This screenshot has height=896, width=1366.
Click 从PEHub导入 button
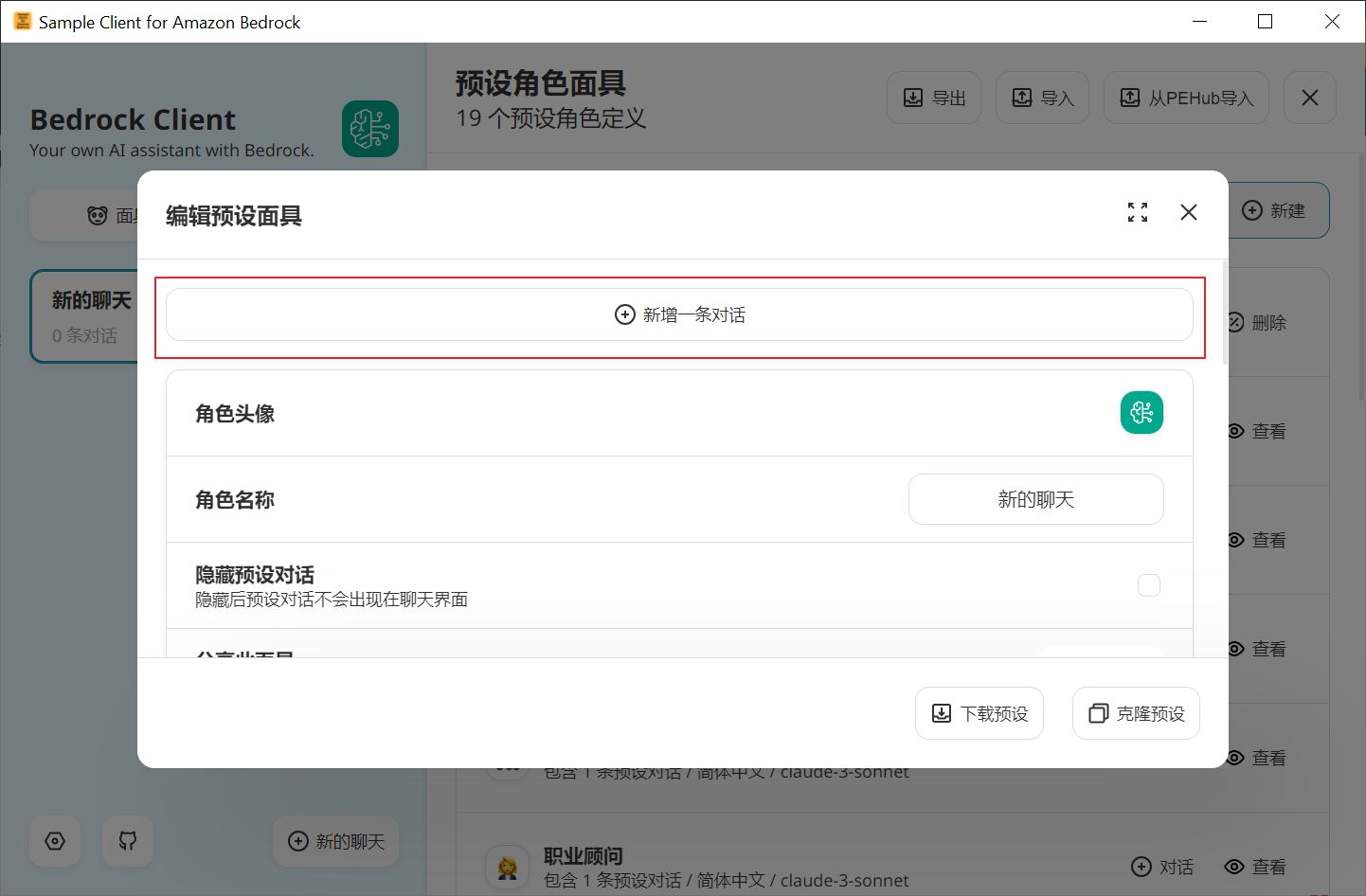[1185, 98]
